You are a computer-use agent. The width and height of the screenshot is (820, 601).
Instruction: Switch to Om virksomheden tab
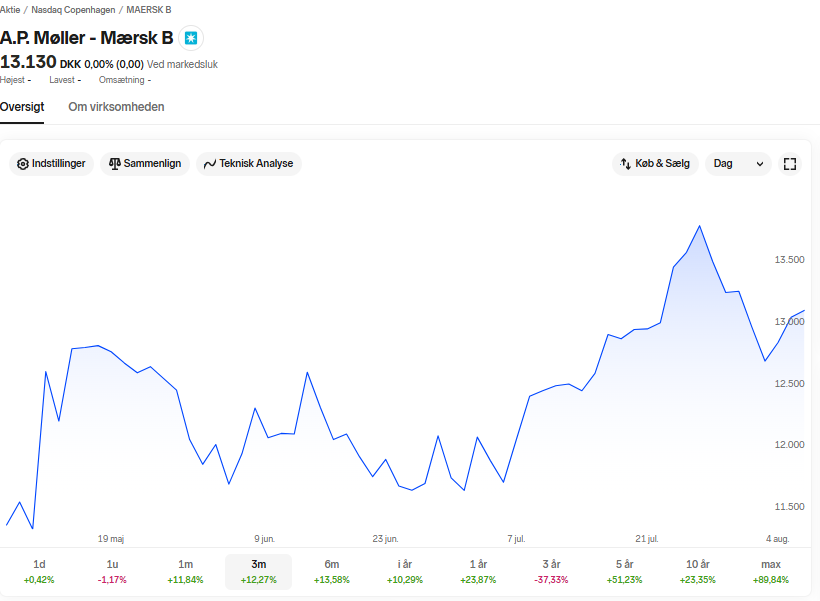[x=116, y=107]
